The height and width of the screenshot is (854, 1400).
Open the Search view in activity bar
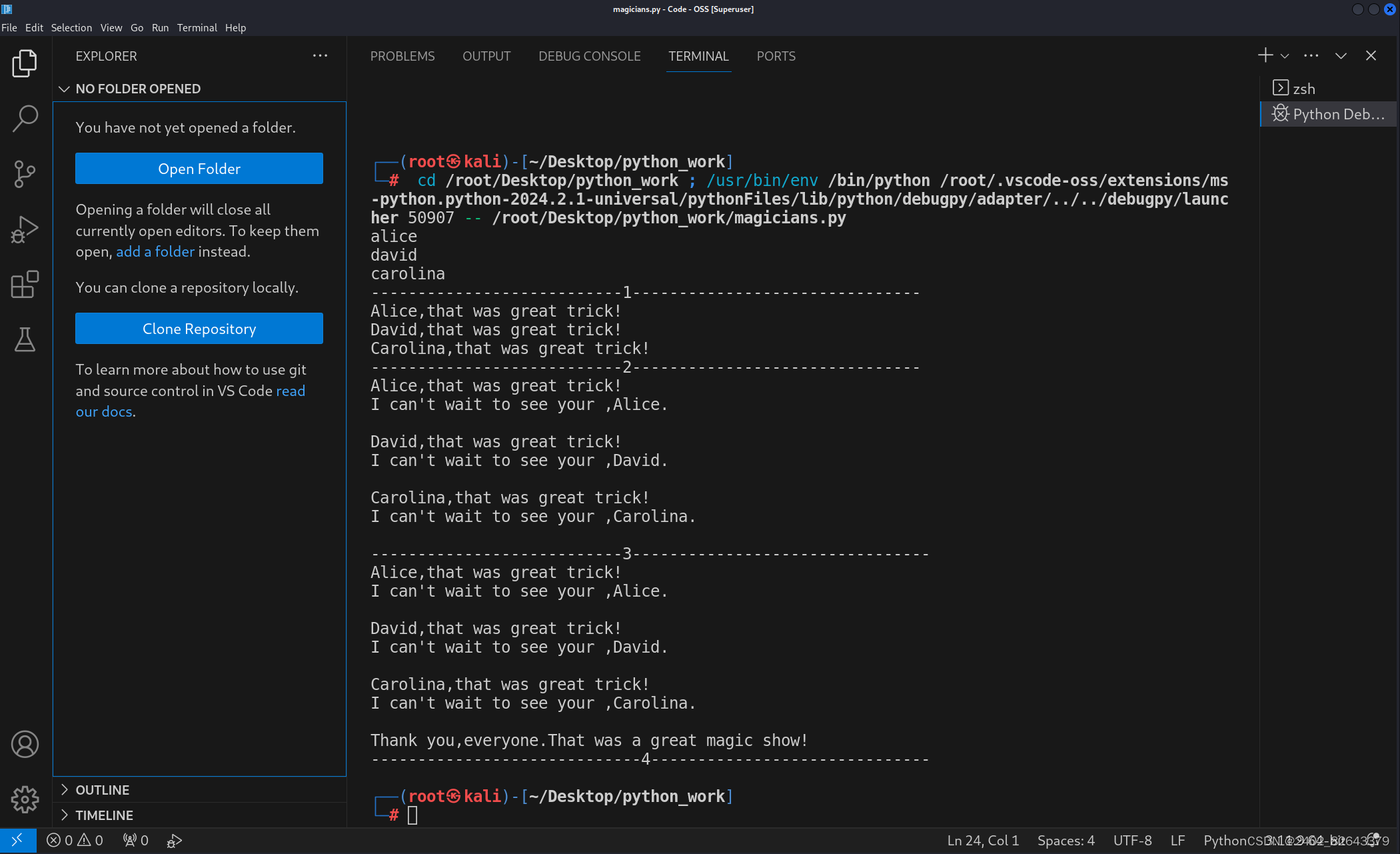click(25, 118)
